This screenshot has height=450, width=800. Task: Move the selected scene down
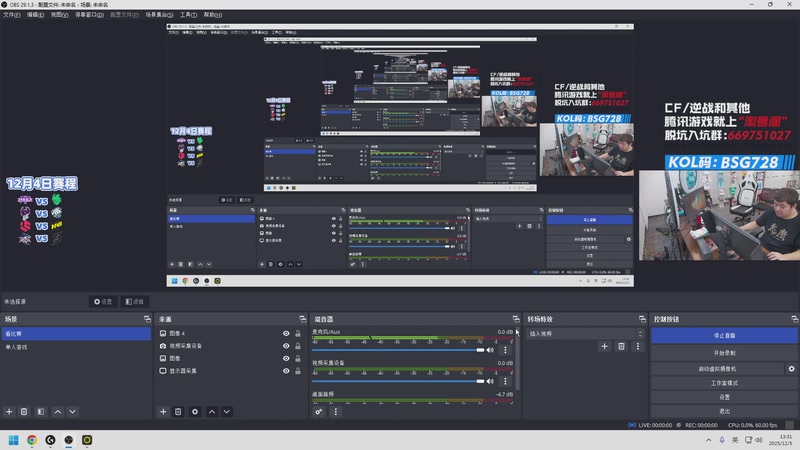tap(72, 411)
